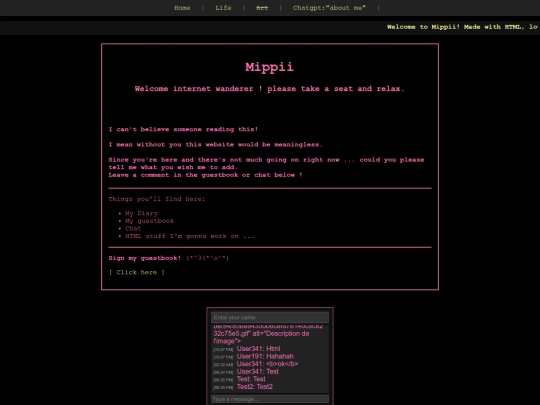Click the 'My guestbook' list item
This screenshot has width=540, height=405.
pyautogui.click(x=149, y=221)
